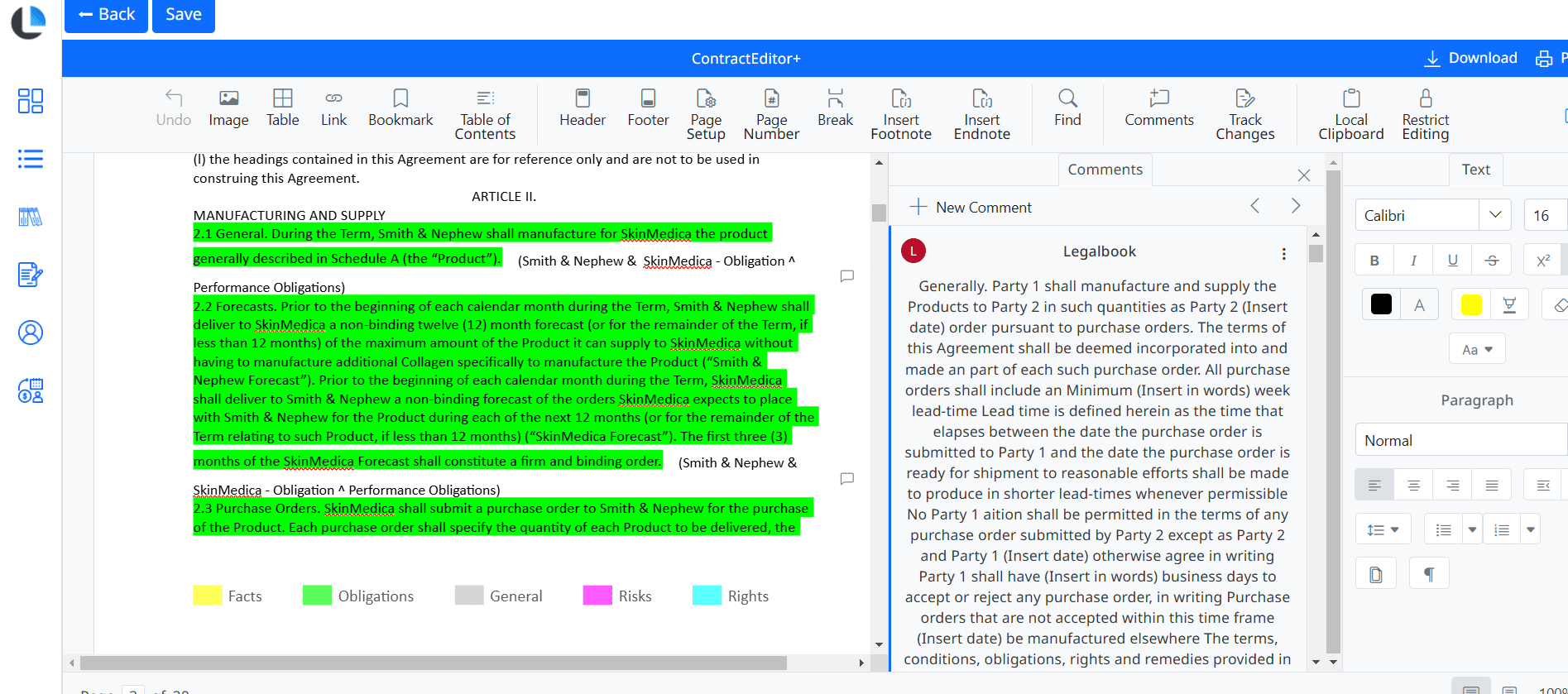The height and width of the screenshot is (694, 1568).
Task: Open the user profile icon in the sidebar
Action: (31, 333)
